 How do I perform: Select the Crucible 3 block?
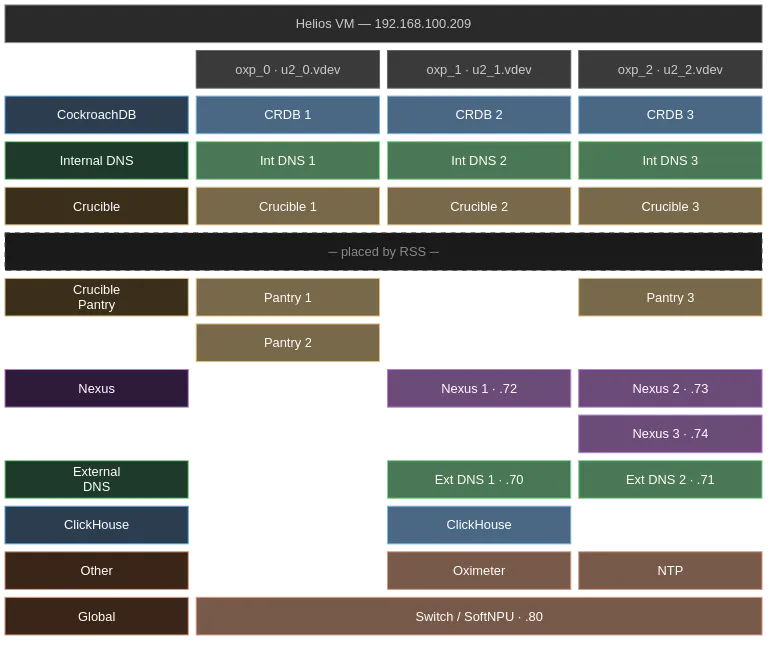tap(670, 207)
